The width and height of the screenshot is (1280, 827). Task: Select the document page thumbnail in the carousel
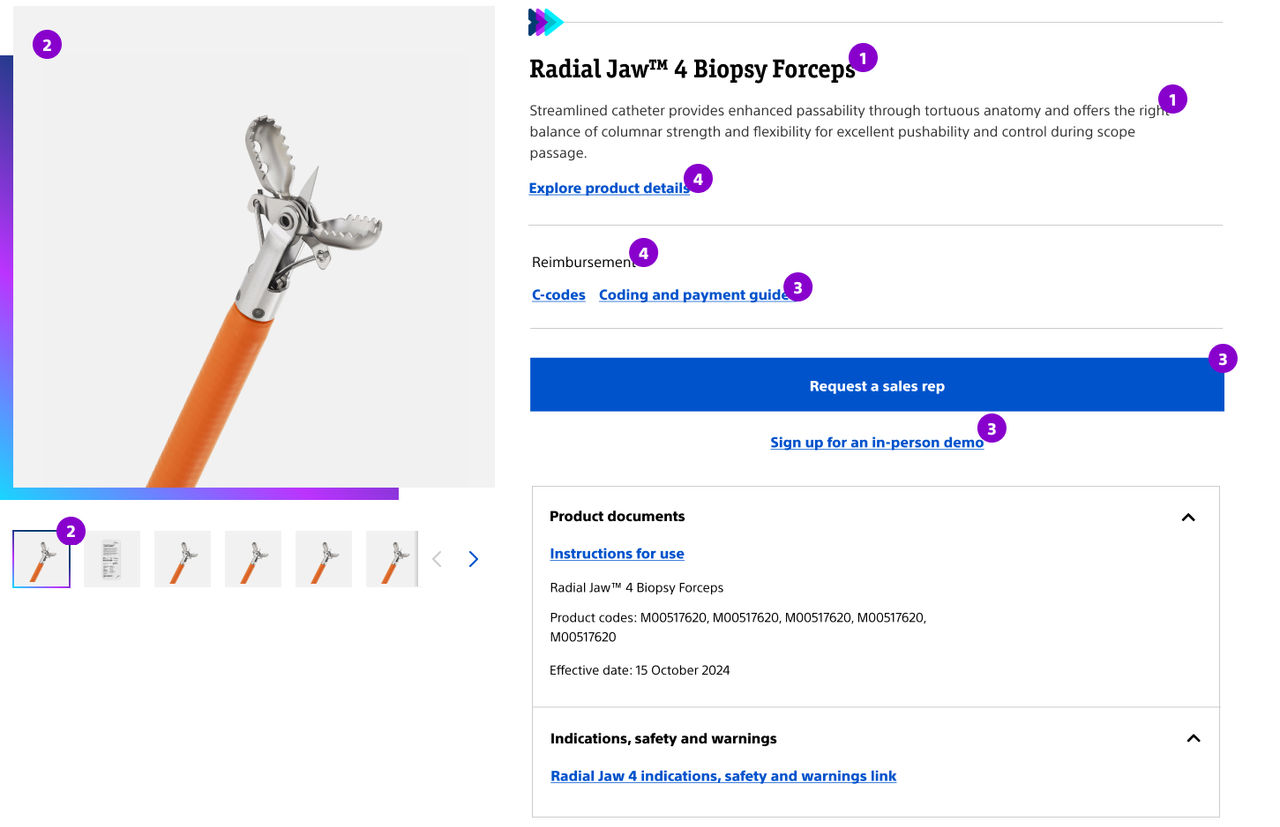[x=111, y=558]
